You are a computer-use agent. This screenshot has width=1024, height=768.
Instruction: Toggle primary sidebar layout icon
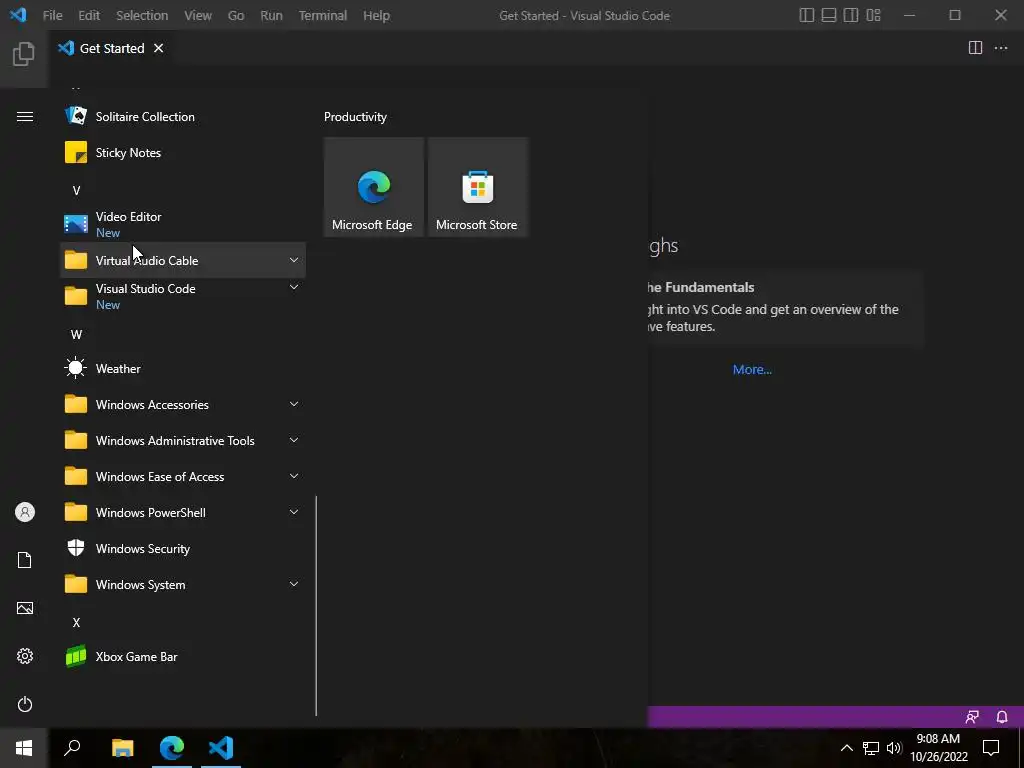point(807,15)
